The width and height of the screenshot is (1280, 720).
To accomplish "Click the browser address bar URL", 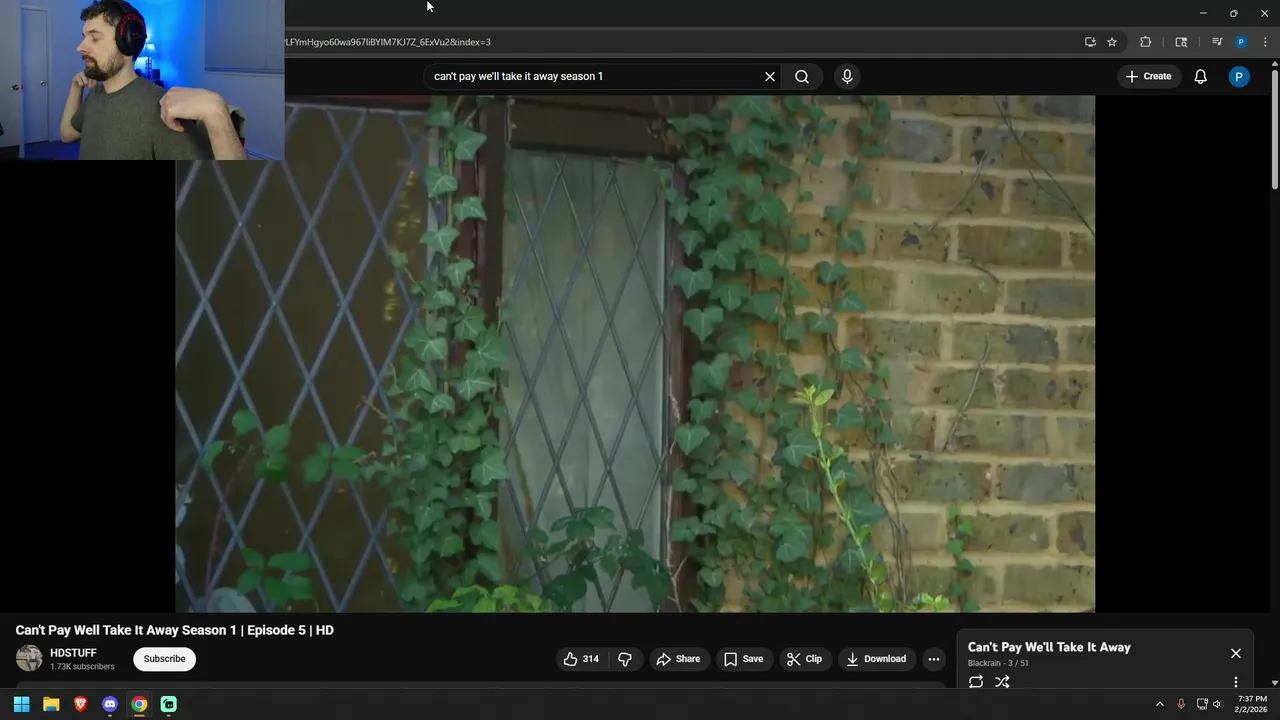I will coord(387,42).
